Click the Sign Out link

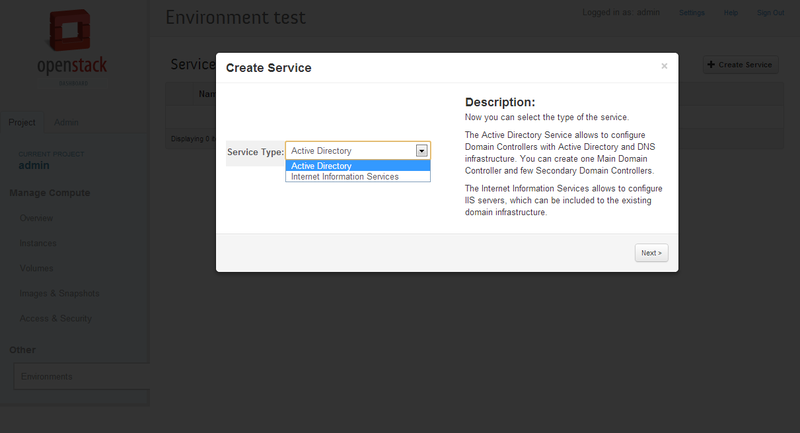tap(770, 13)
